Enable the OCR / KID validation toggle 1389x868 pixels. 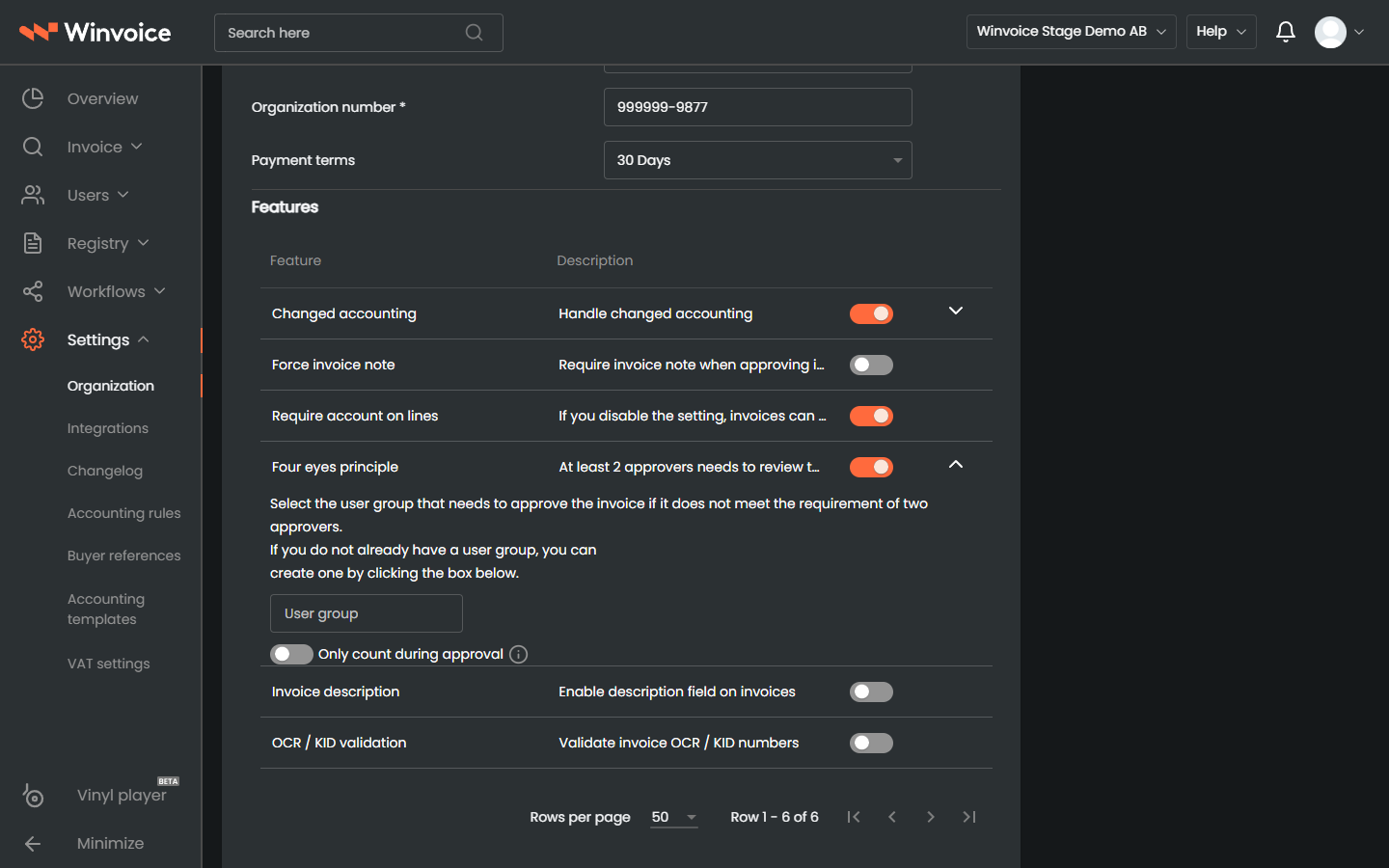[871, 743]
